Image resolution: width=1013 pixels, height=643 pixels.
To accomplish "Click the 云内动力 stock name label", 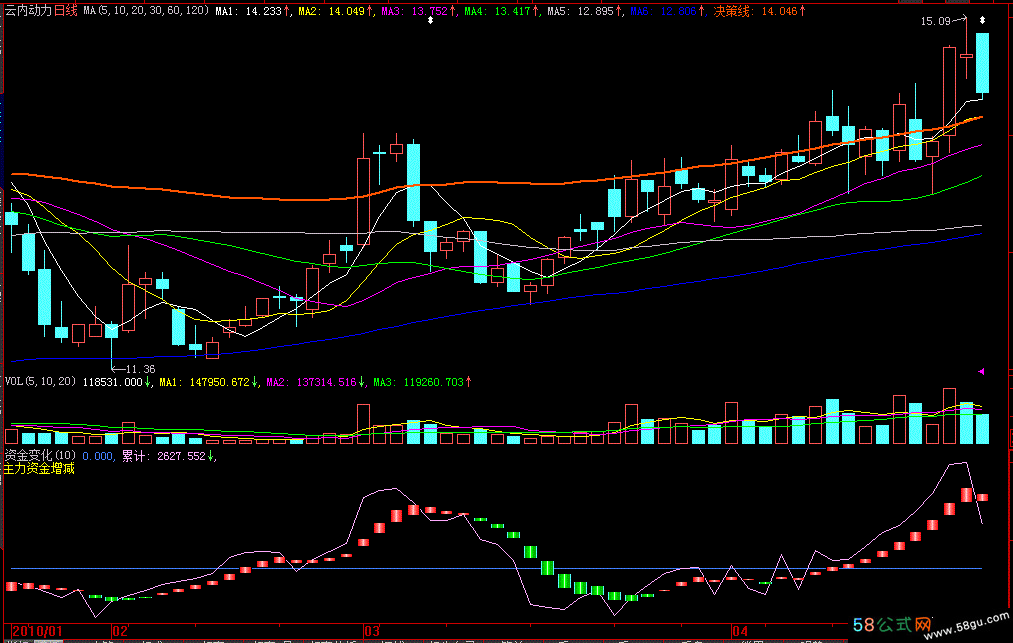I will (x=28, y=10).
